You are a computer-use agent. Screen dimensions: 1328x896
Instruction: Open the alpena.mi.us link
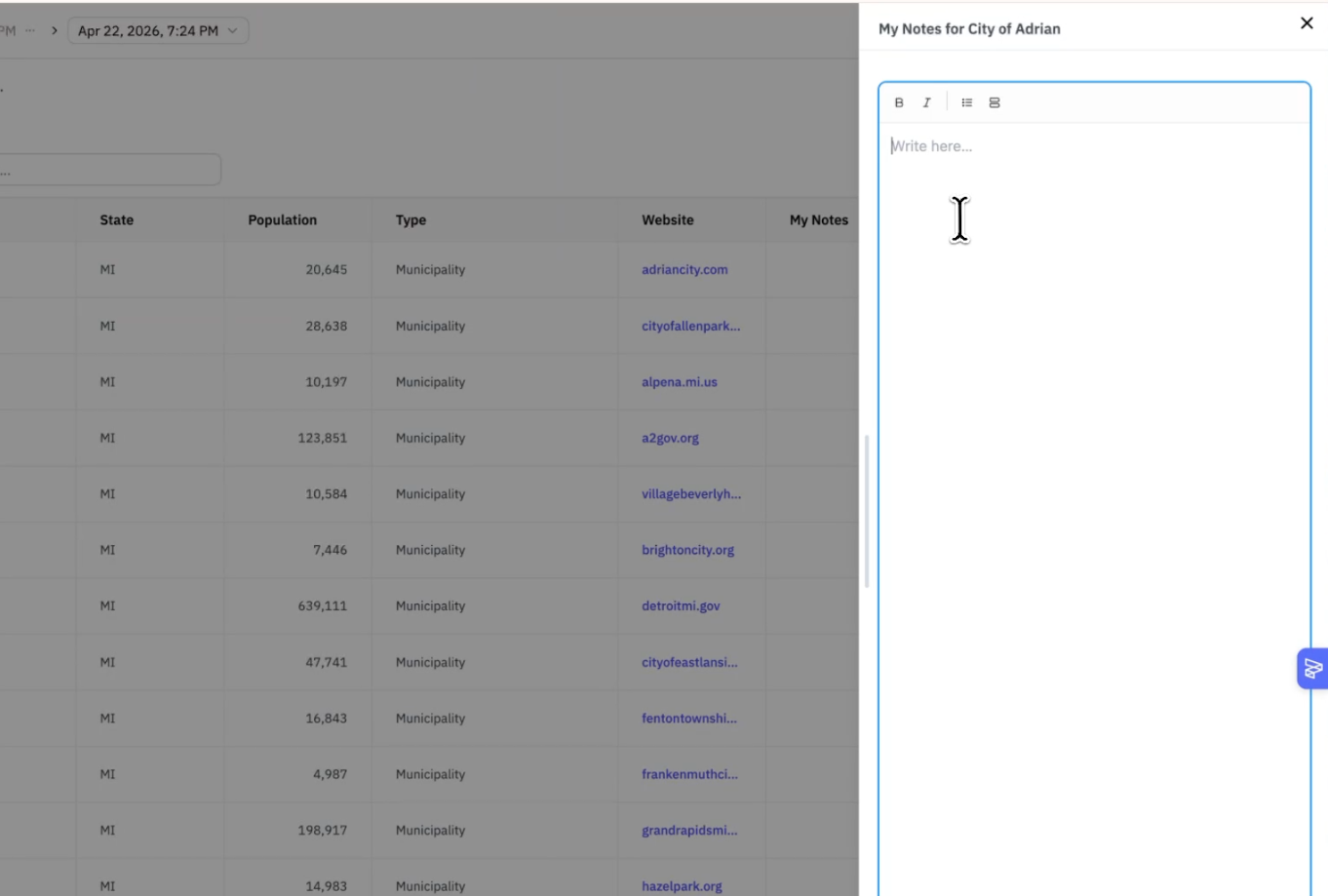[x=680, y=382]
